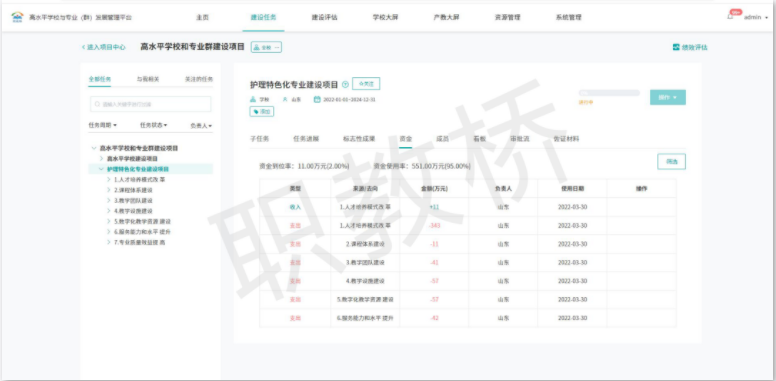The image size is (776, 381).
Task: Switch to the 看板 tab
Action: (479, 139)
